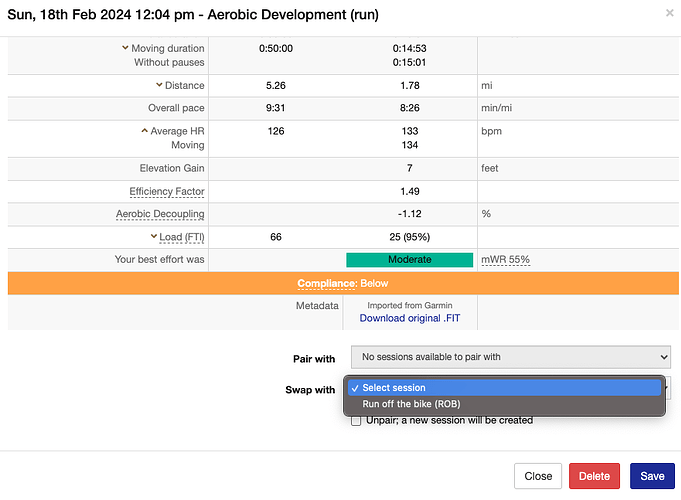The height and width of the screenshot is (500, 681).
Task: Close dialog with the X icon
Action: 669,14
